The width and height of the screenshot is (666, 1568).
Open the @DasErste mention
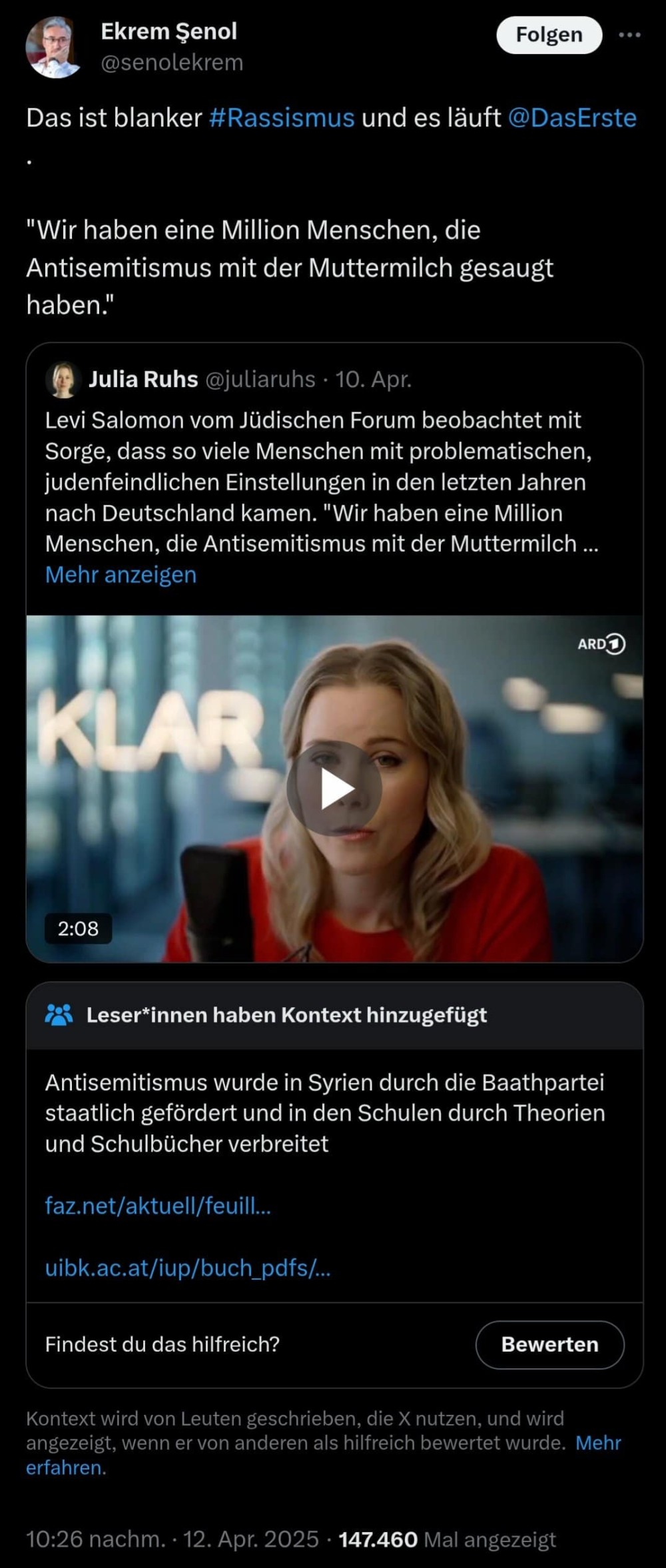coord(572,118)
